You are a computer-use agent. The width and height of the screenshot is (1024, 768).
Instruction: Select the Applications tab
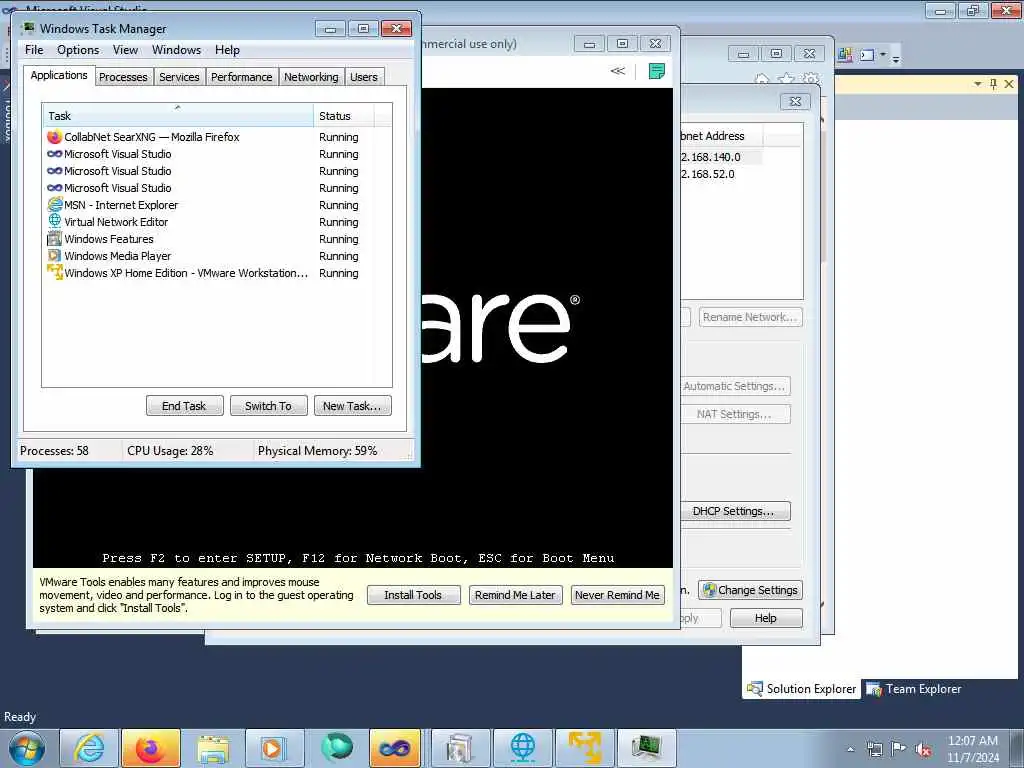coord(59,75)
